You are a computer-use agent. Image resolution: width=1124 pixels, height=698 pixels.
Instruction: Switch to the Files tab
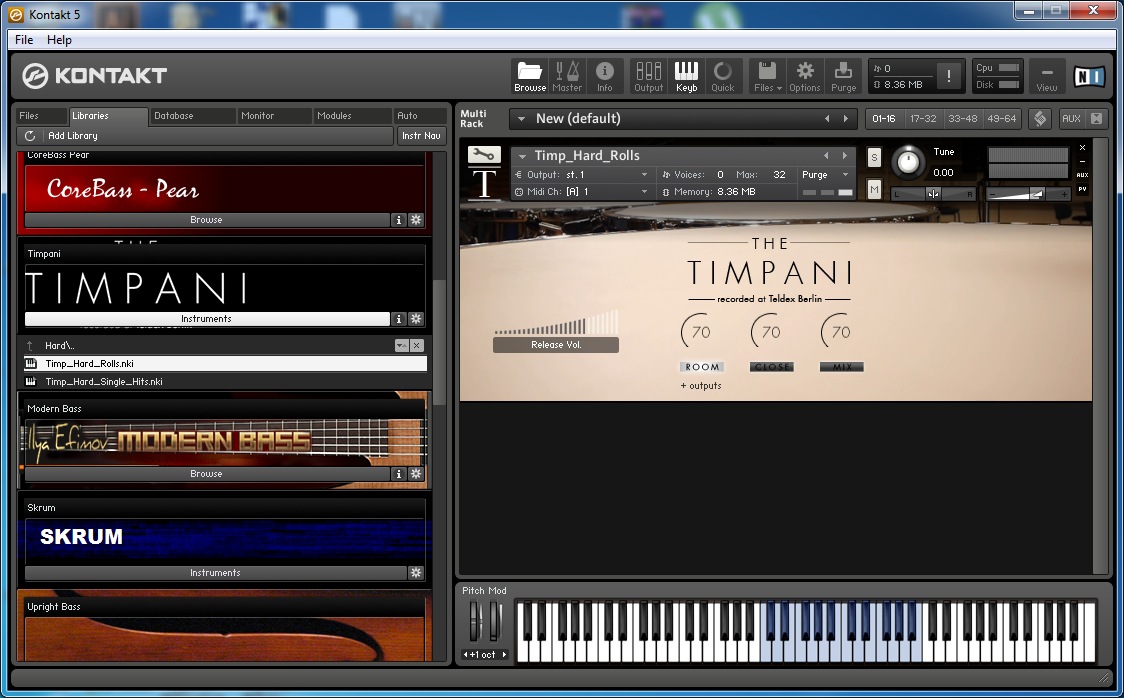(x=41, y=116)
